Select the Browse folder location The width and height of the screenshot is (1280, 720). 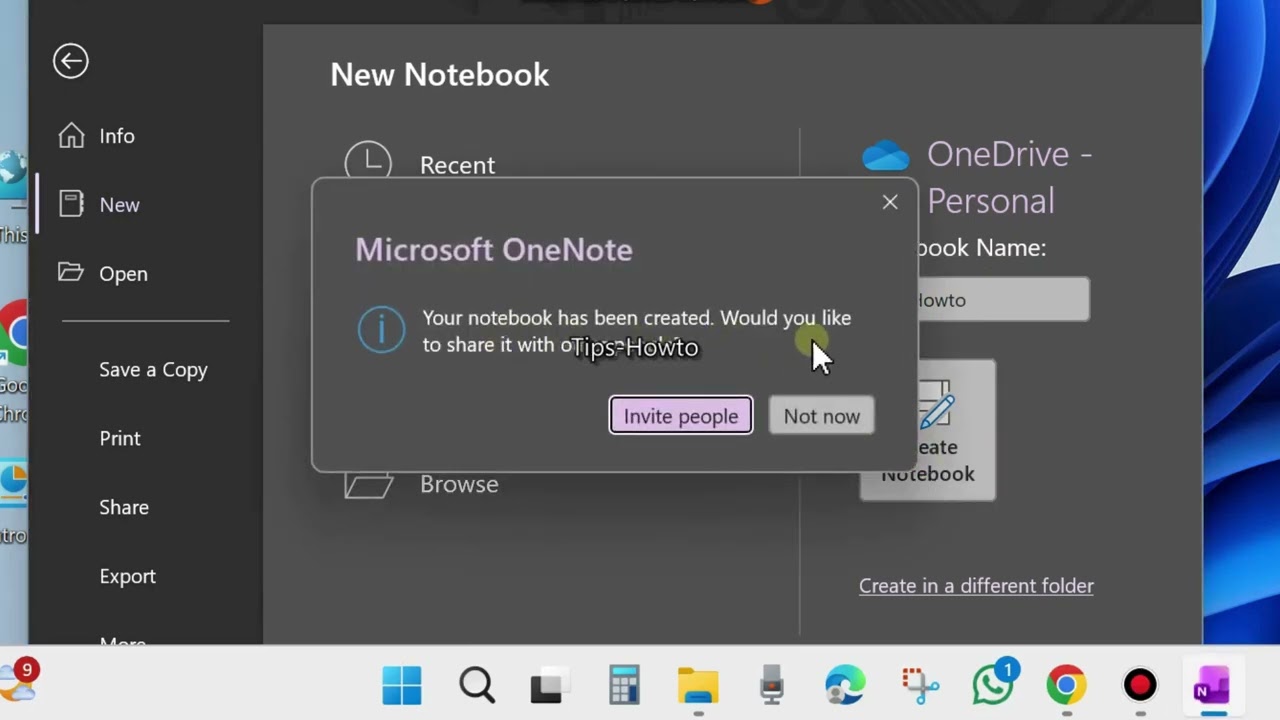coord(422,484)
